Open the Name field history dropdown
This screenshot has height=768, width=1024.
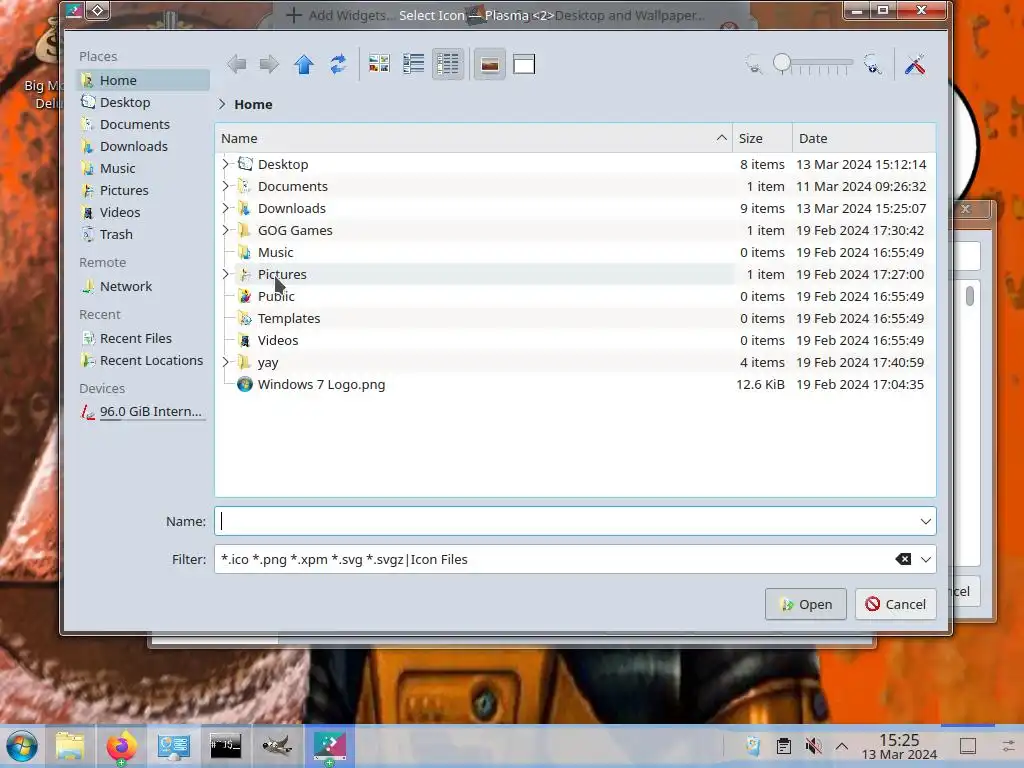tap(925, 521)
